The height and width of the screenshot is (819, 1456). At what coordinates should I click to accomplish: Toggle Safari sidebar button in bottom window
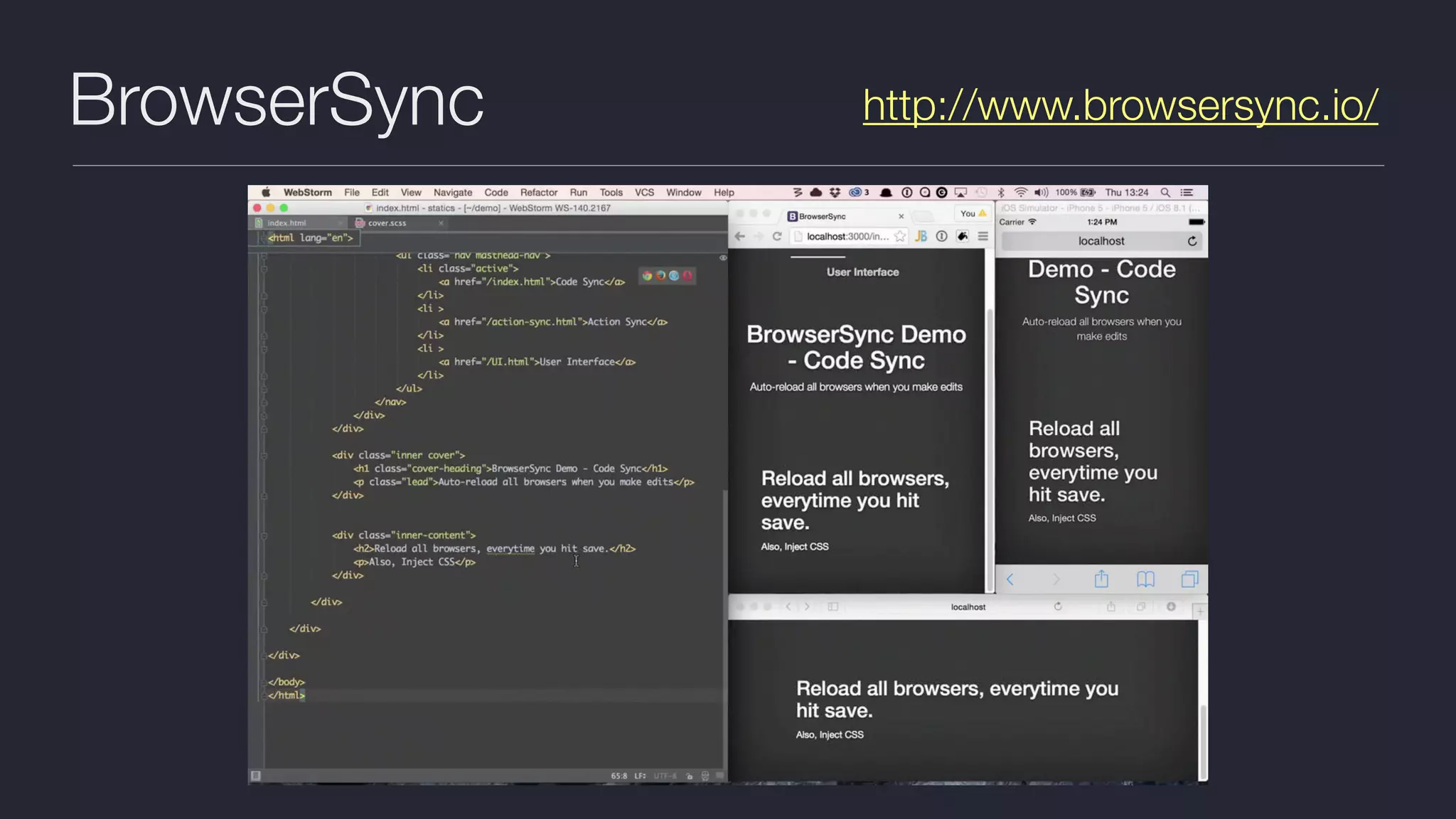point(833,606)
